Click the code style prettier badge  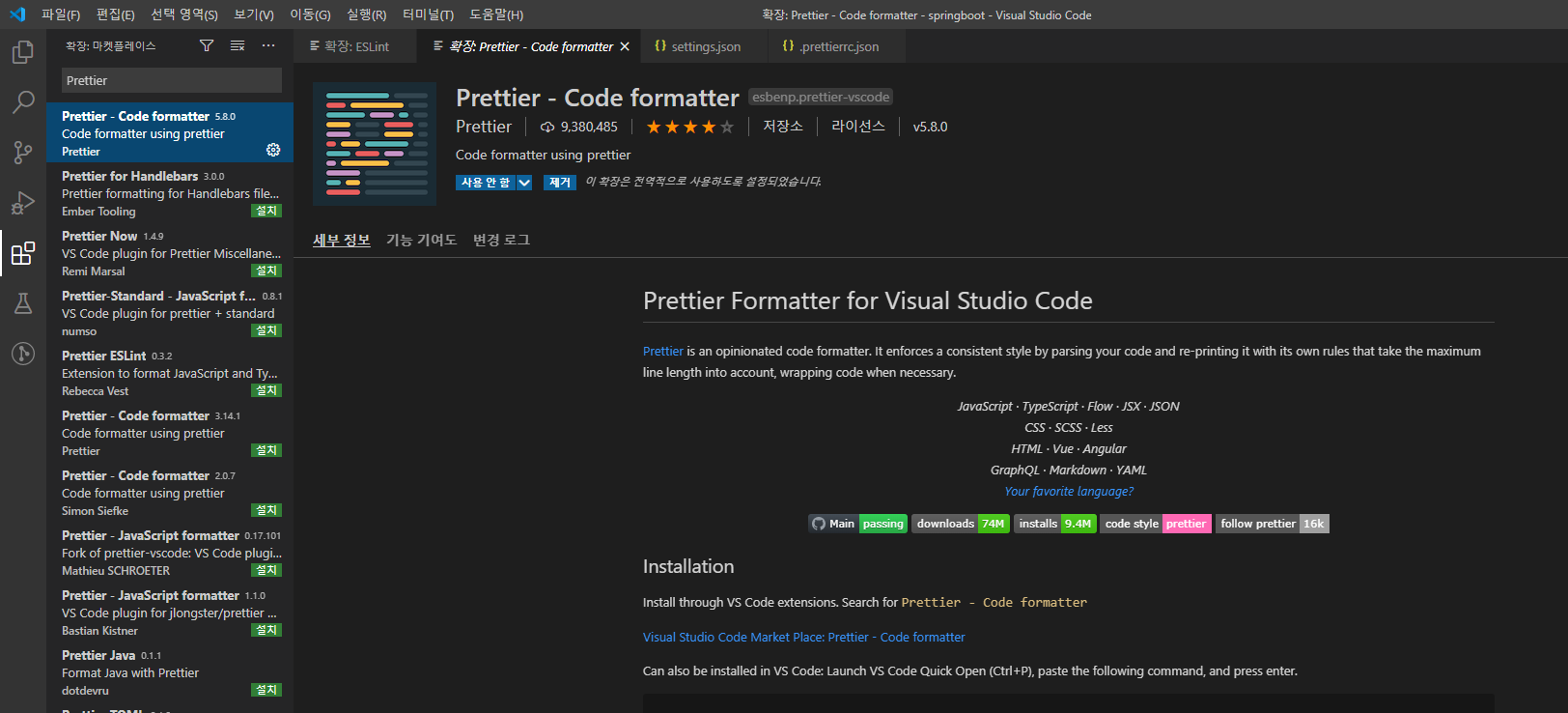point(1155,524)
